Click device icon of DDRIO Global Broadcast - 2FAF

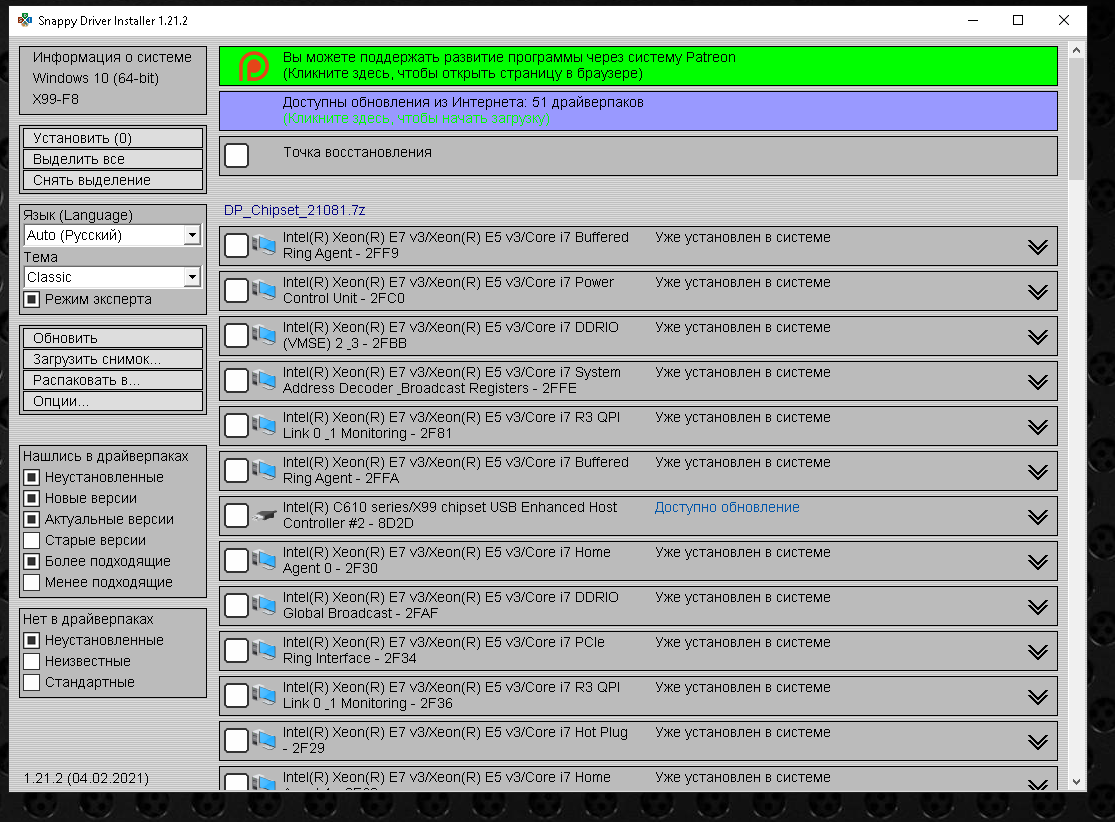tap(264, 605)
